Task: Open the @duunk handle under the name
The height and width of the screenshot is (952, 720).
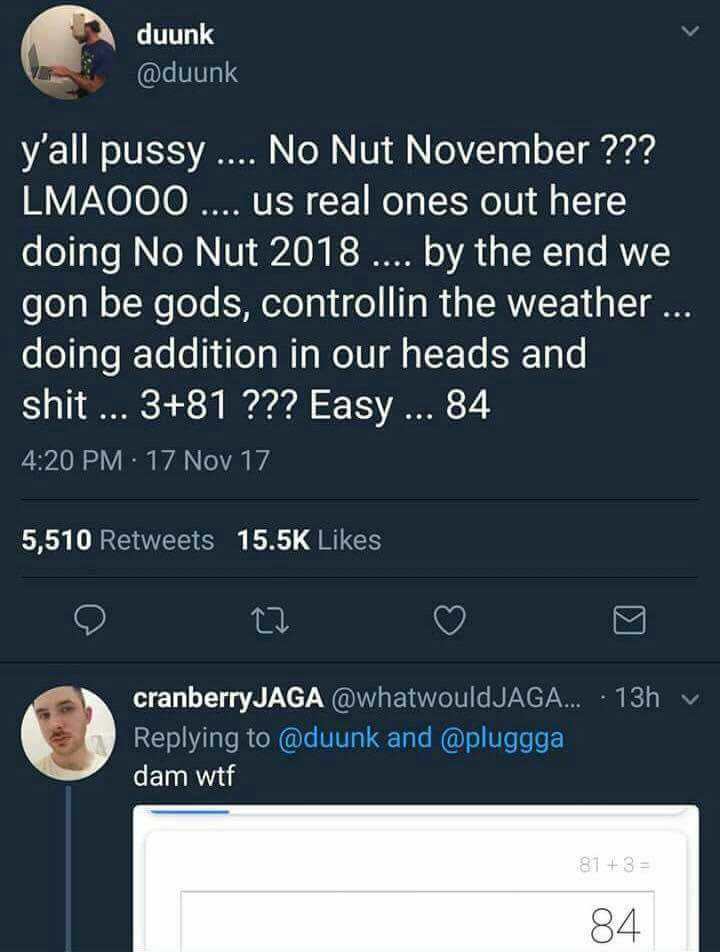Action: pyautogui.click(x=187, y=73)
